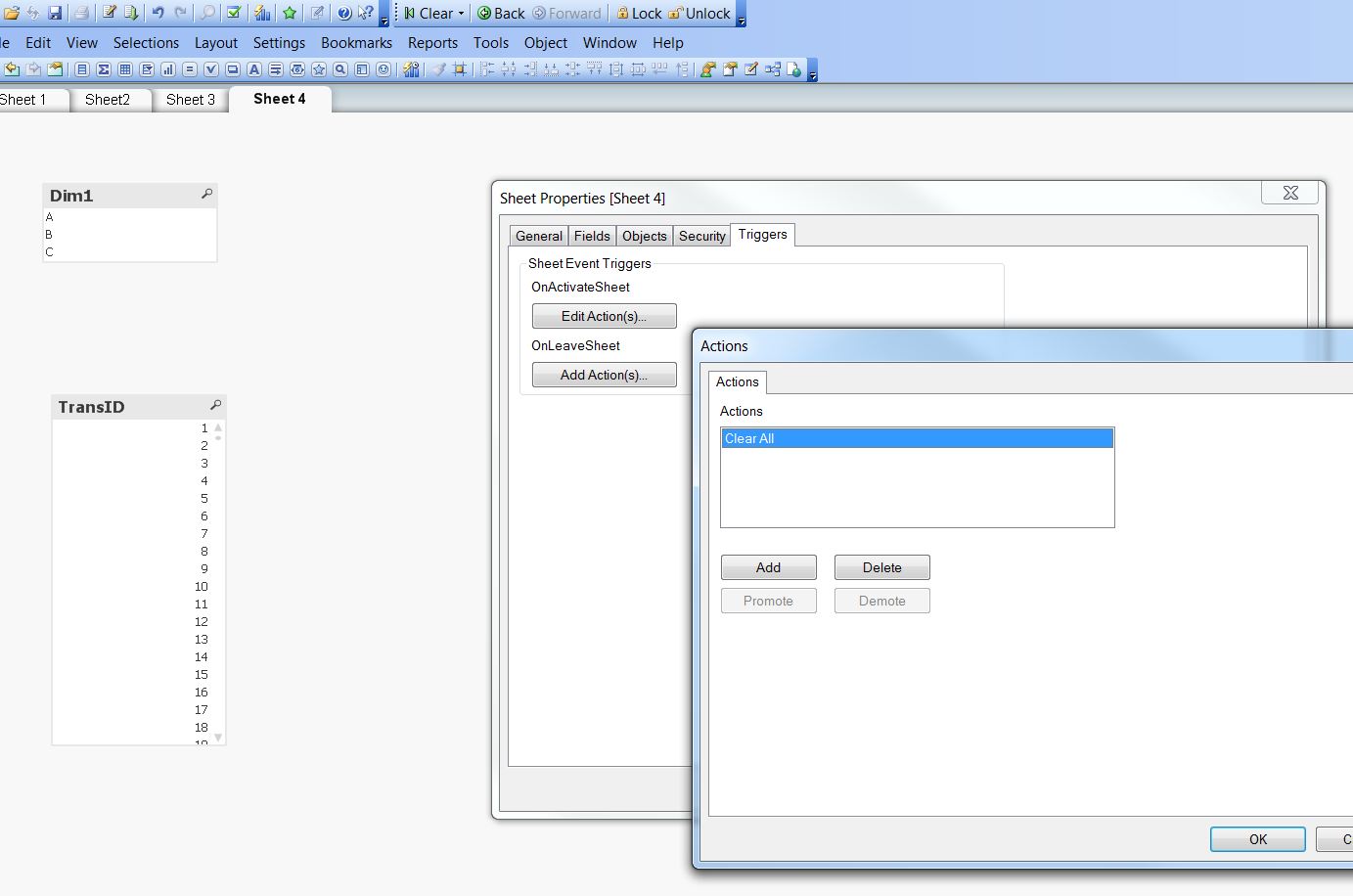Undo the last layout change
The height and width of the screenshot is (896, 1353).
point(158,13)
